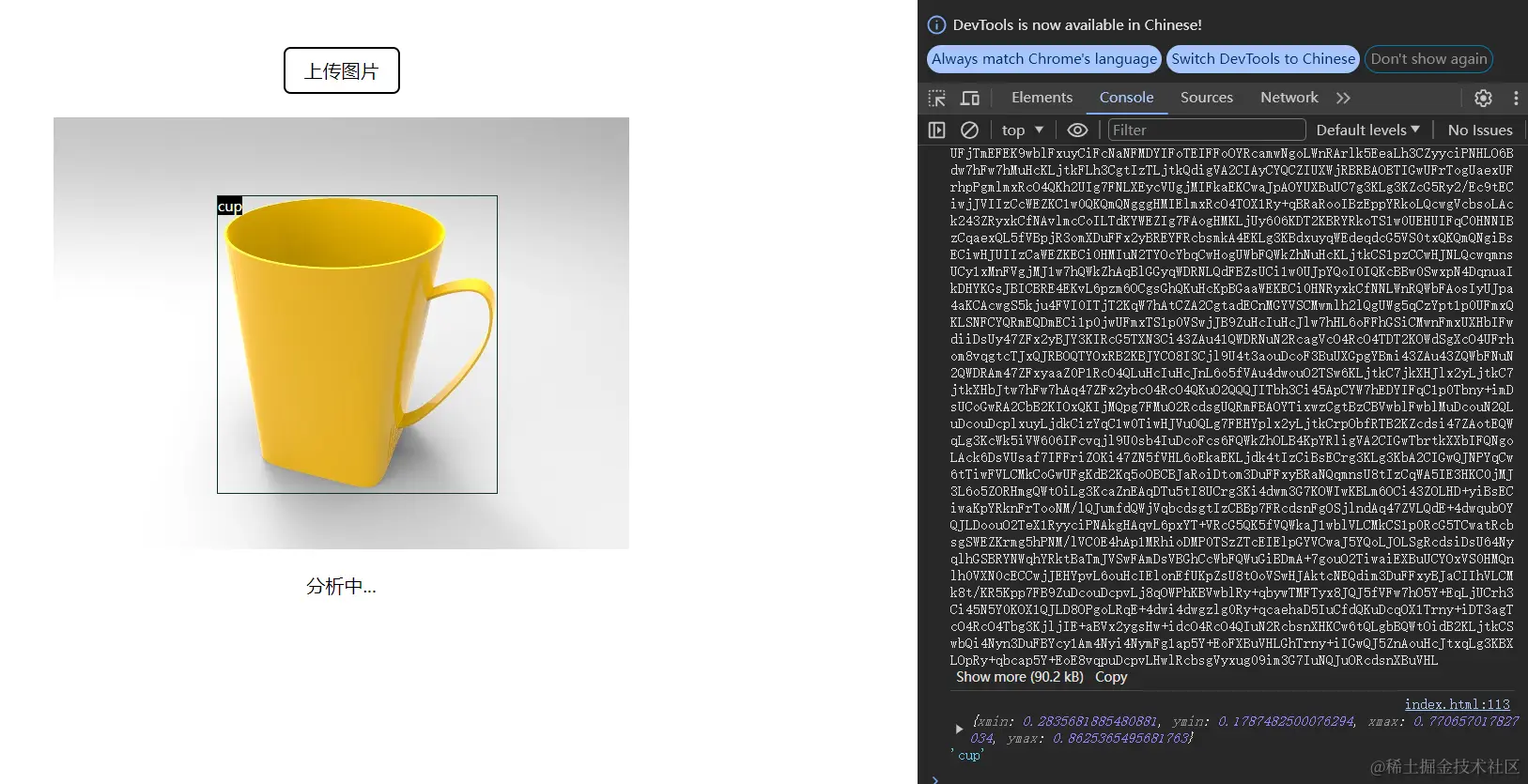Image resolution: width=1528 pixels, height=784 pixels.
Task: Select the yellow cup image
Action: point(341,333)
